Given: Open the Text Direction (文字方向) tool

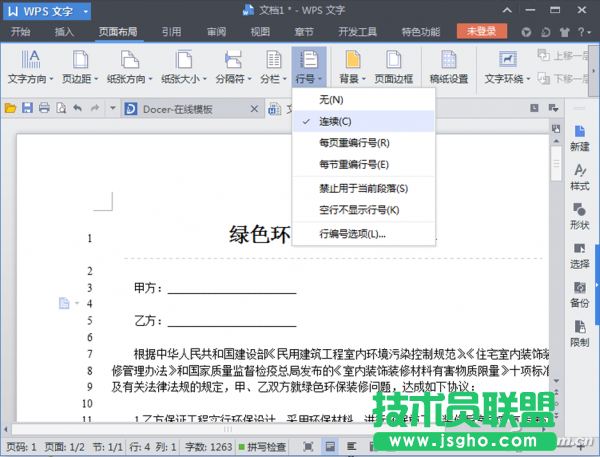Looking at the screenshot, I should coord(30,67).
